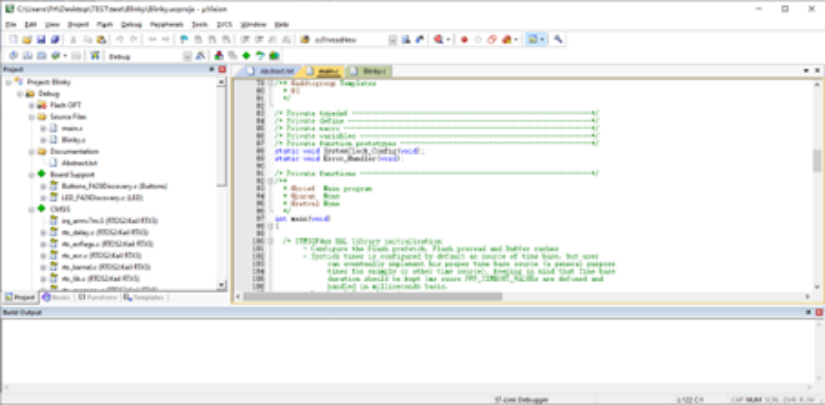Click the Save file toolbar icon
Screen dimensions: 825x405
(x=41, y=39)
